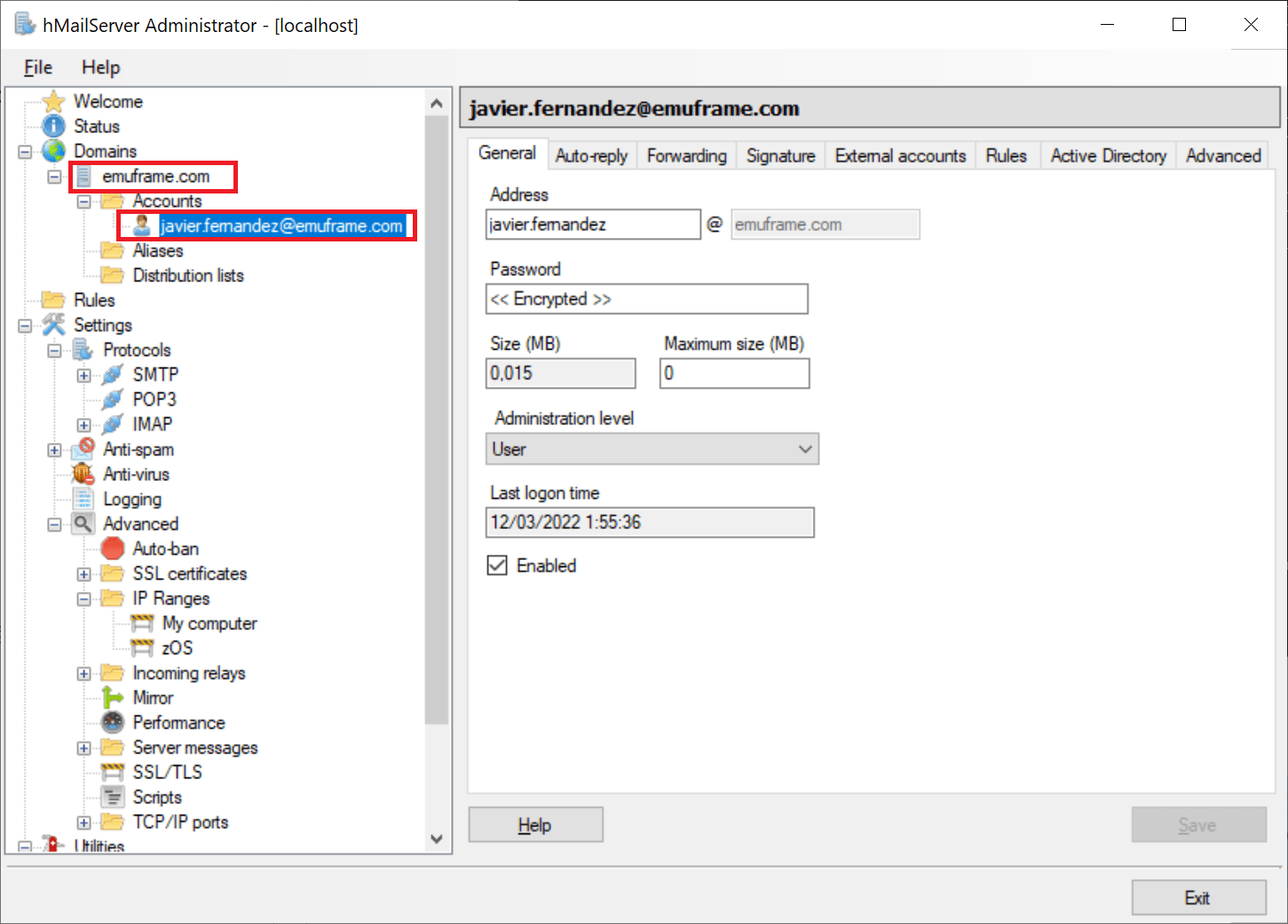The width and height of the screenshot is (1288, 924).
Task: Click the Mirror green arrow icon
Action: 113,698
